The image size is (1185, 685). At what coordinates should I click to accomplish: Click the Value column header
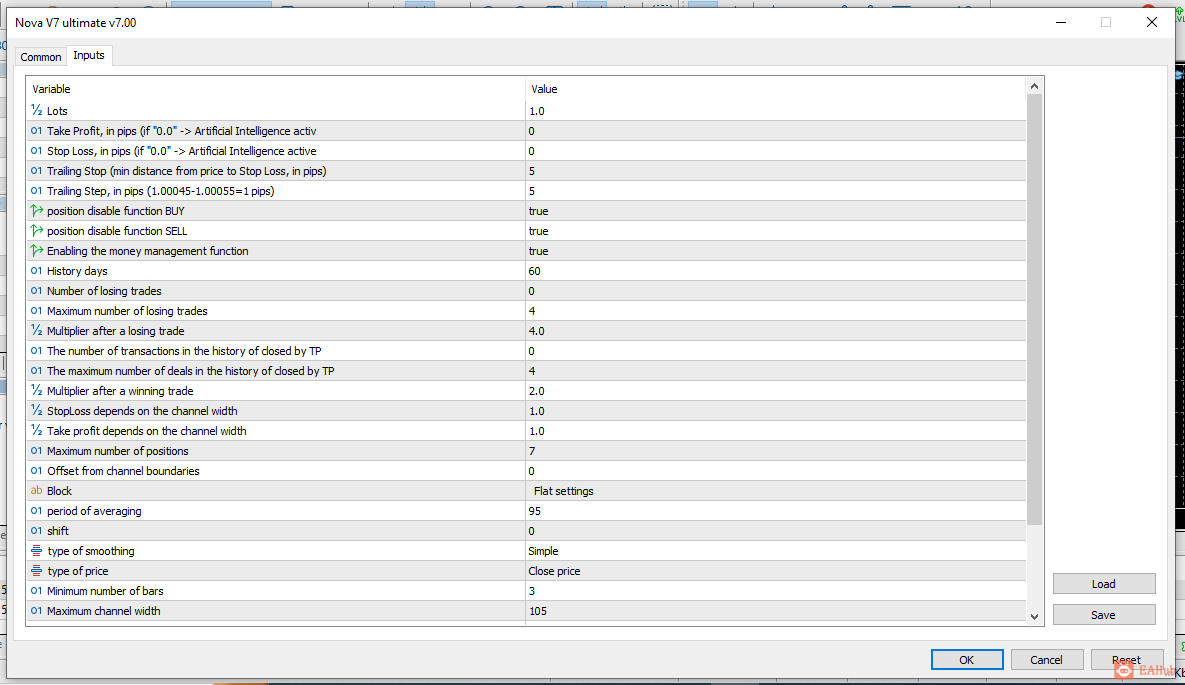click(x=775, y=88)
